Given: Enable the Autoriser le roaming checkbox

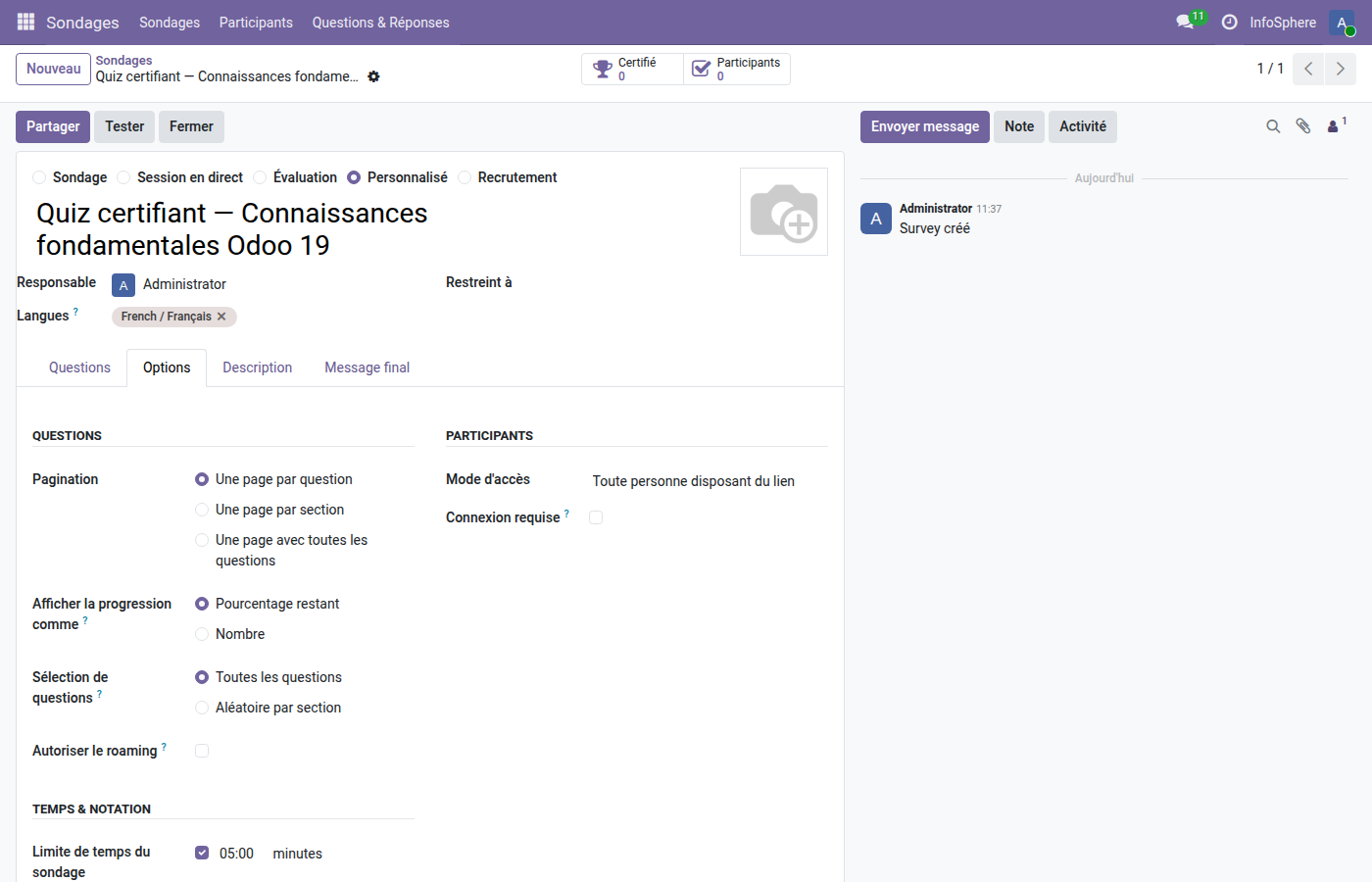Looking at the screenshot, I should point(202,751).
